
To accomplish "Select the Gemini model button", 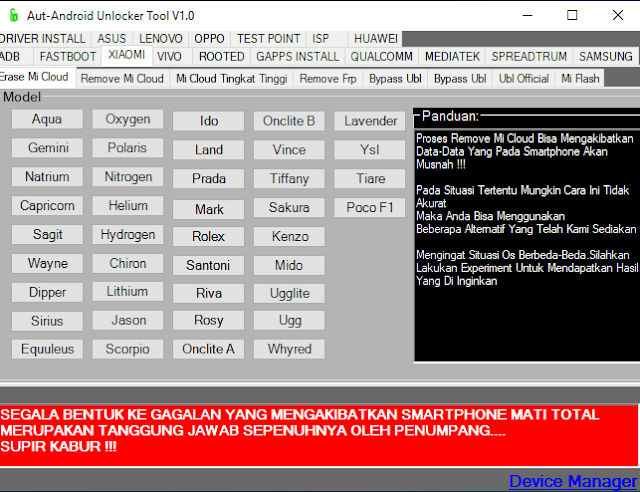I will [x=47, y=148].
